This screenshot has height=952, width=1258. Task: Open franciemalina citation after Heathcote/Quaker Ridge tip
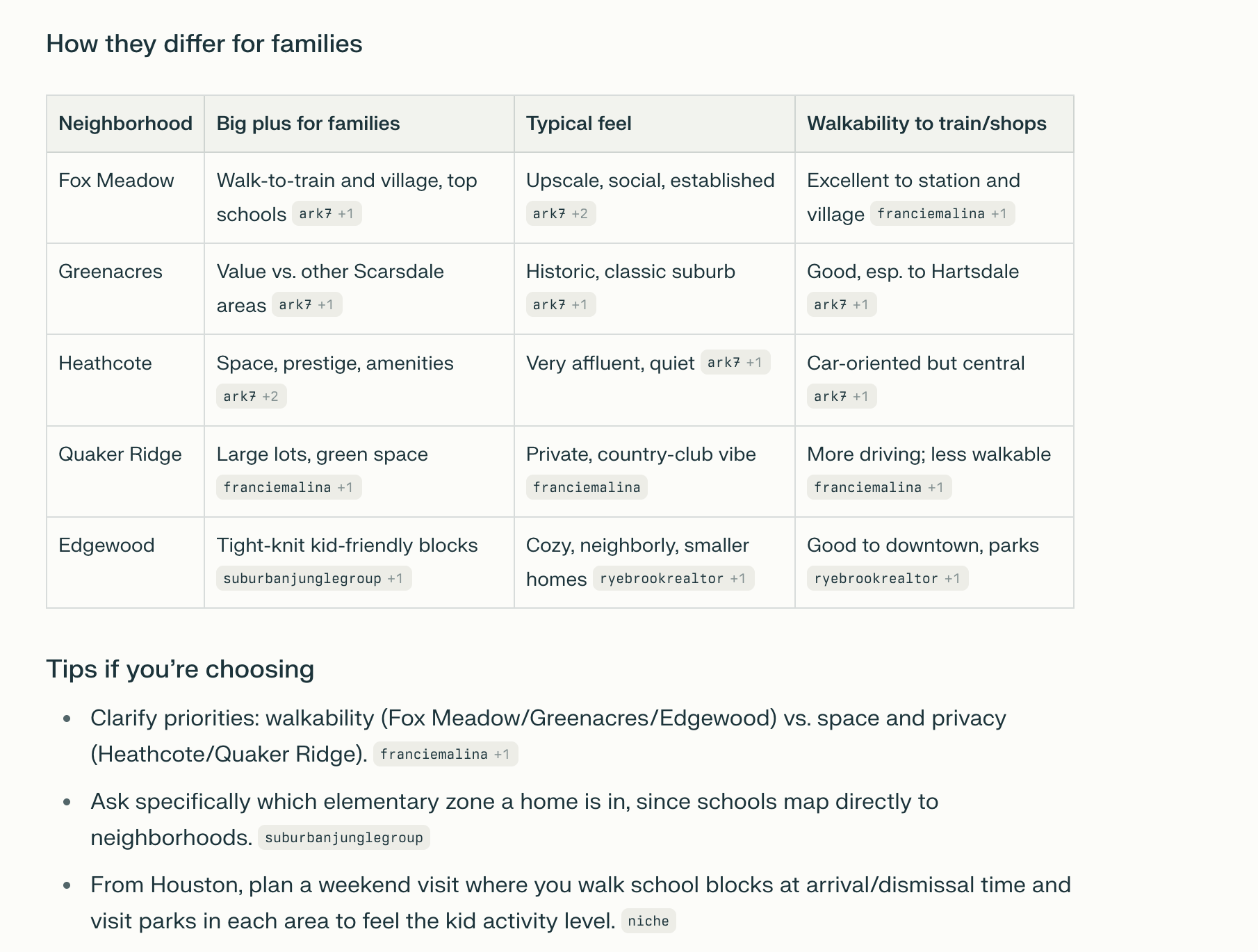coord(445,755)
